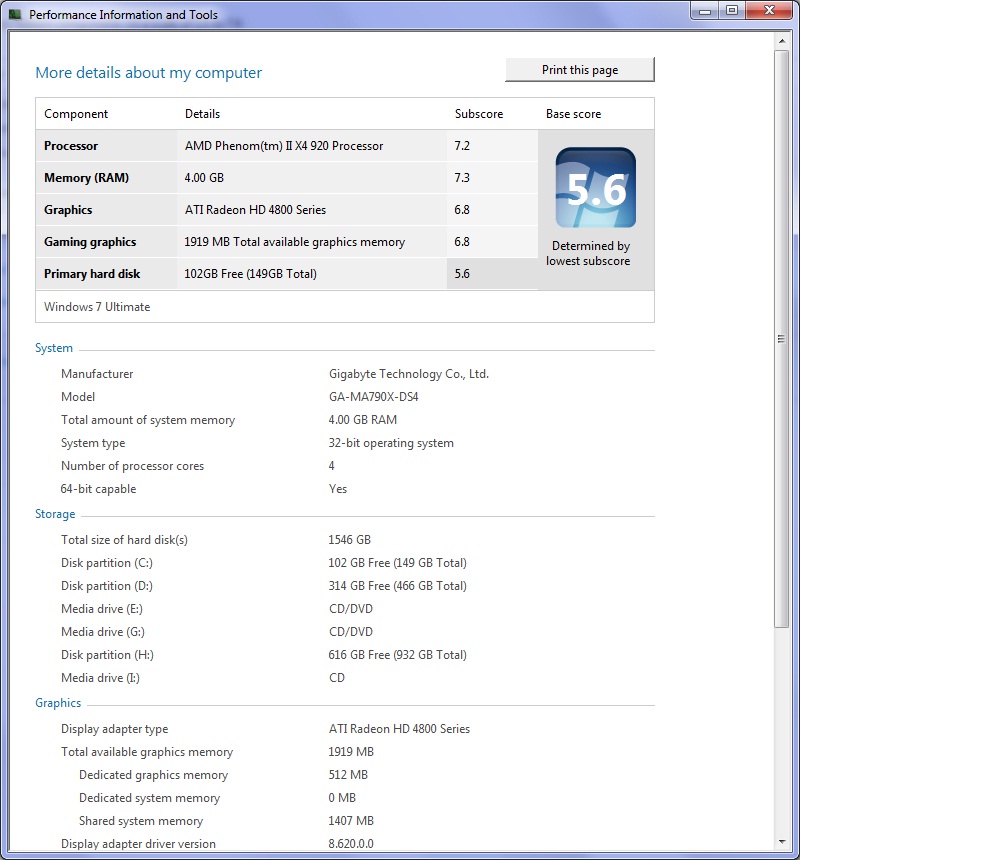Click the Storage section heading
The height and width of the screenshot is (860, 1008).
point(55,514)
